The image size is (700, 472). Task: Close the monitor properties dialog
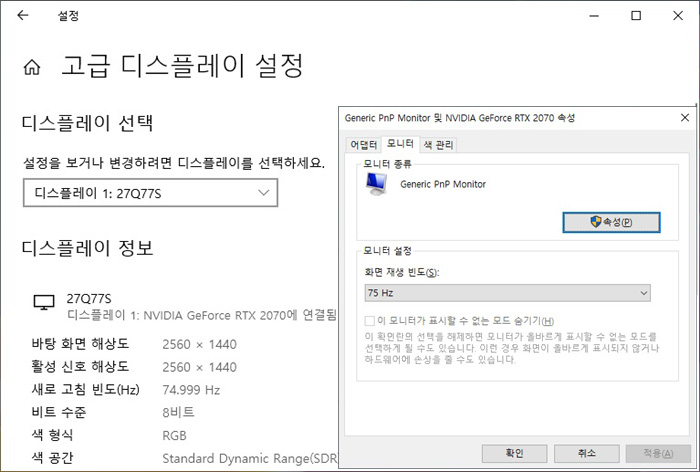(x=683, y=118)
